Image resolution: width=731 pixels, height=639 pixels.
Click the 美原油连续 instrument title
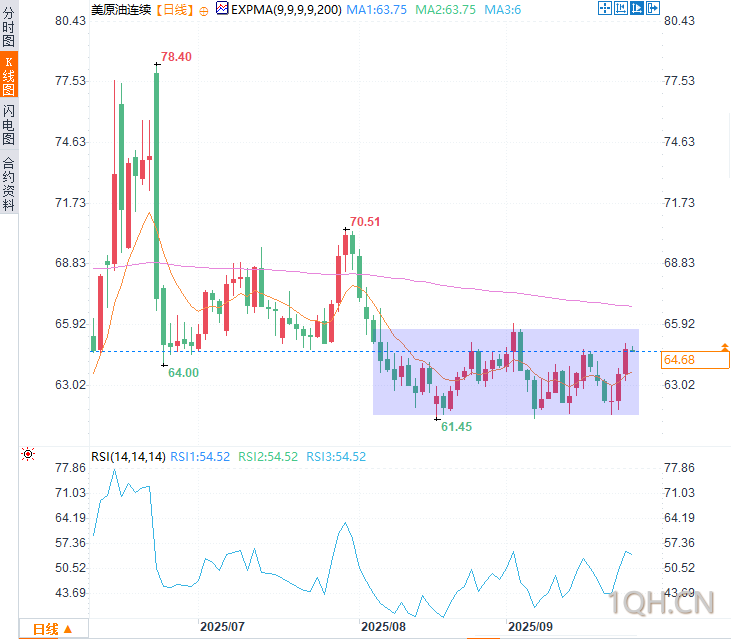point(121,10)
